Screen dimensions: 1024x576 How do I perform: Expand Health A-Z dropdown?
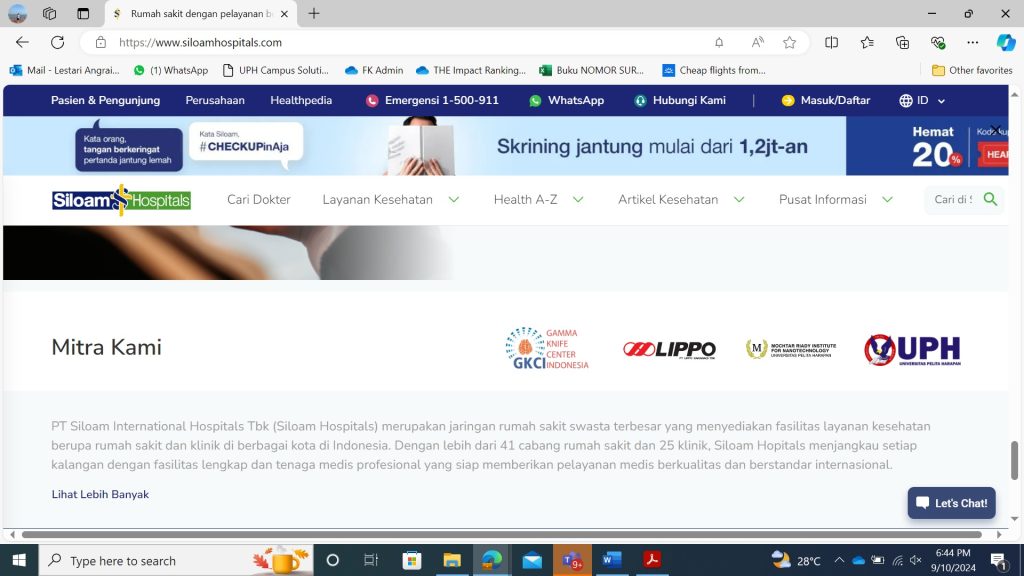[538, 199]
